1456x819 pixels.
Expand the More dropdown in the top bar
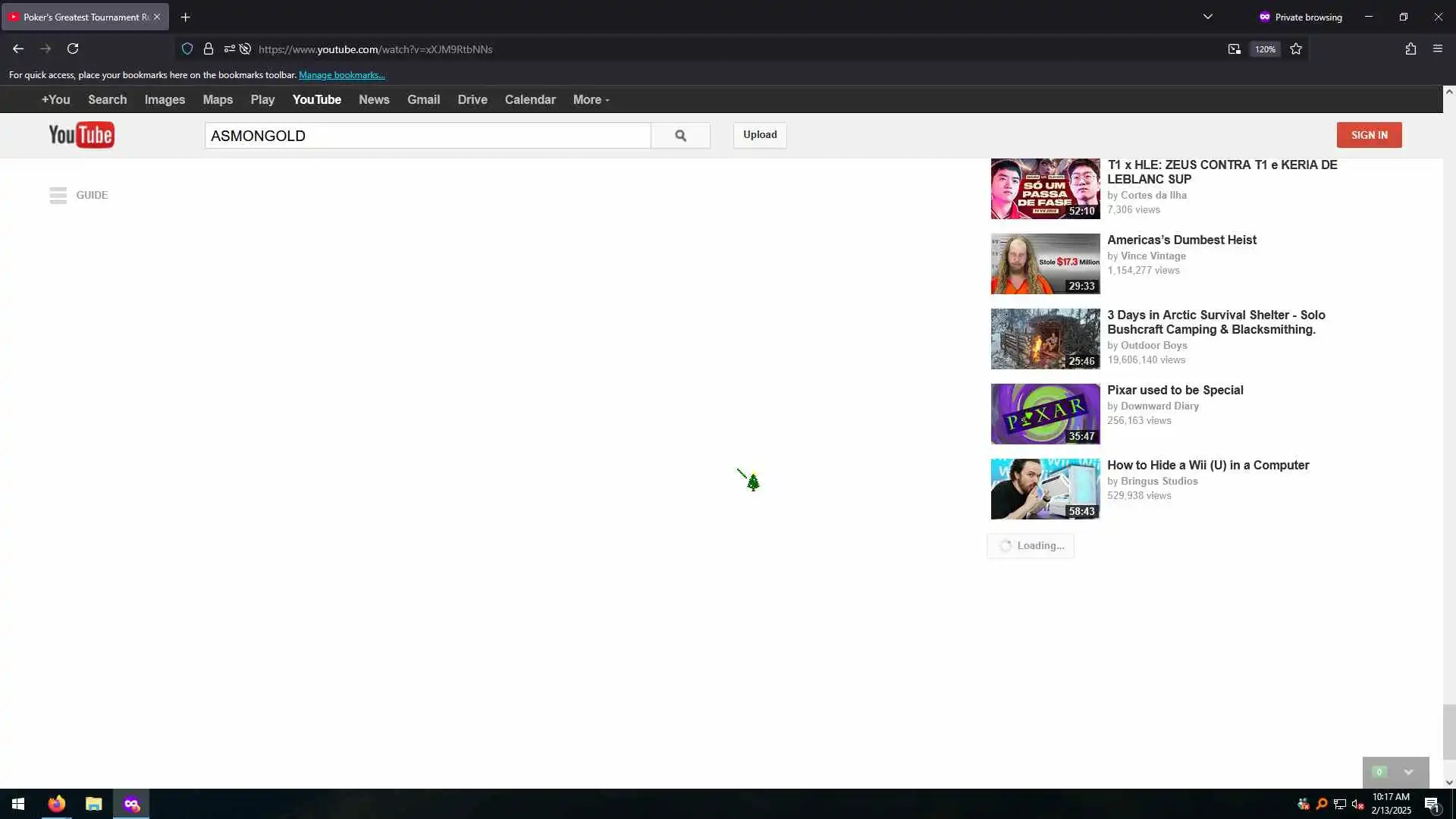pyautogui.click(x=591, y=99)
